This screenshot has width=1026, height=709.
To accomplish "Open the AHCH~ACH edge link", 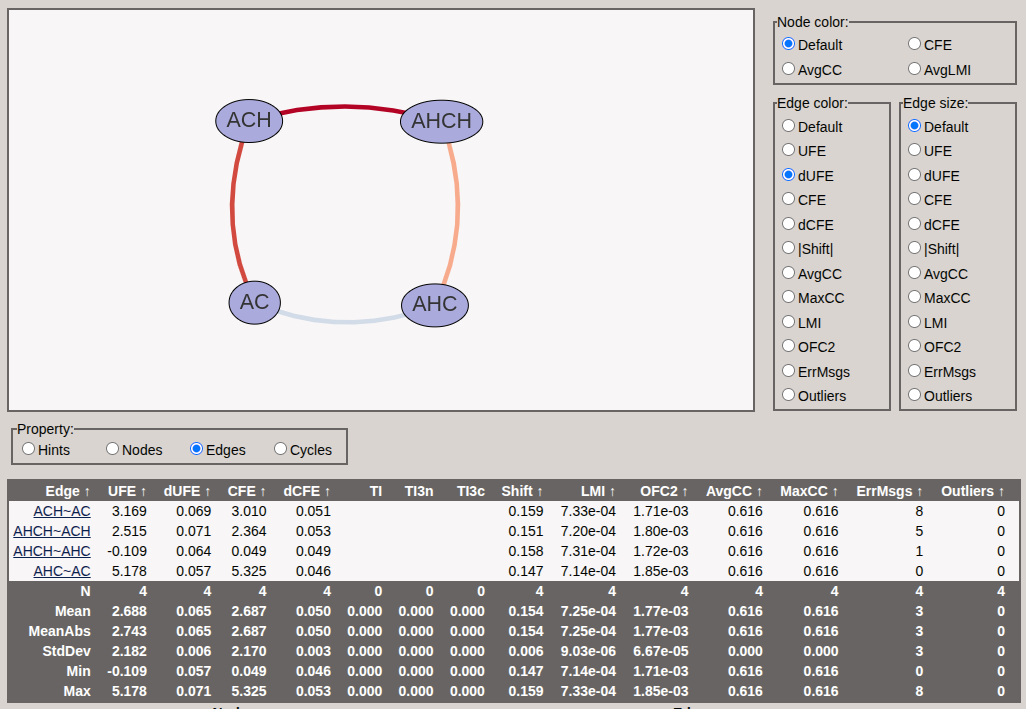I will (52, 531).
